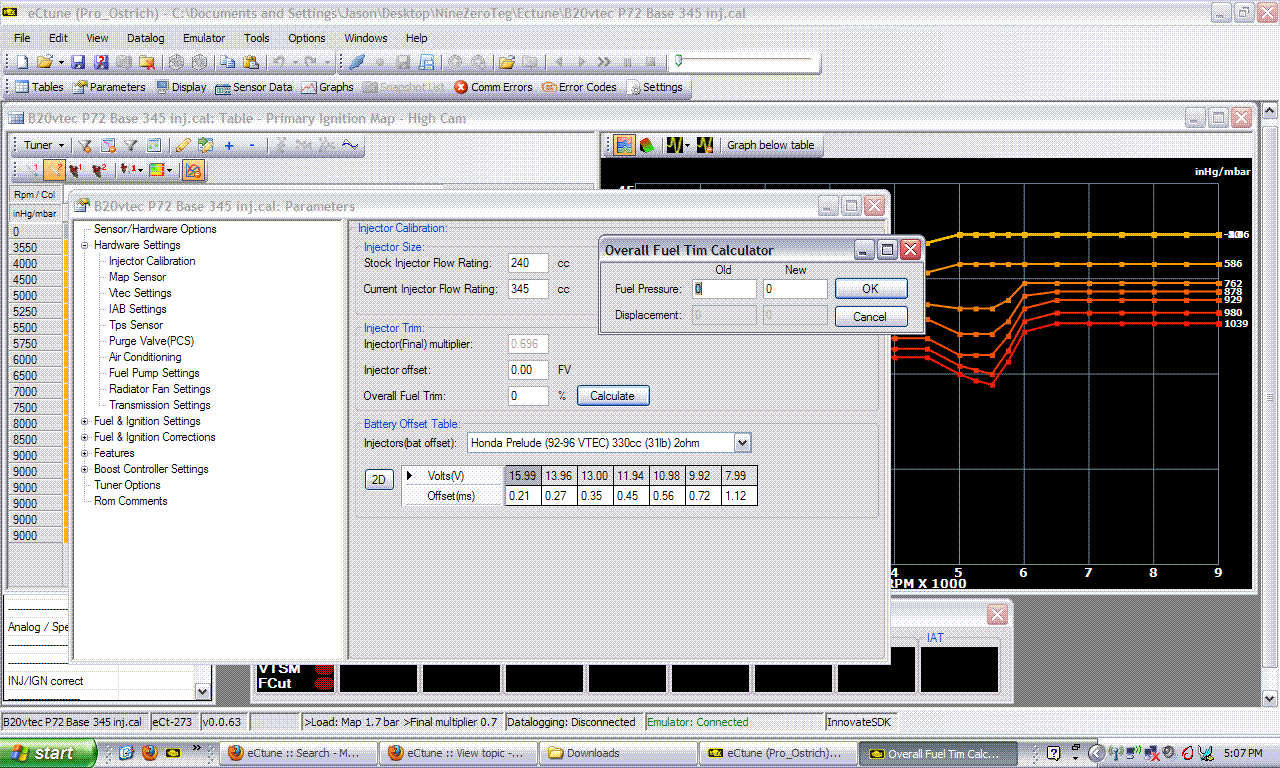Expand Fuel & Ignition Settings node

coord(85,421)
